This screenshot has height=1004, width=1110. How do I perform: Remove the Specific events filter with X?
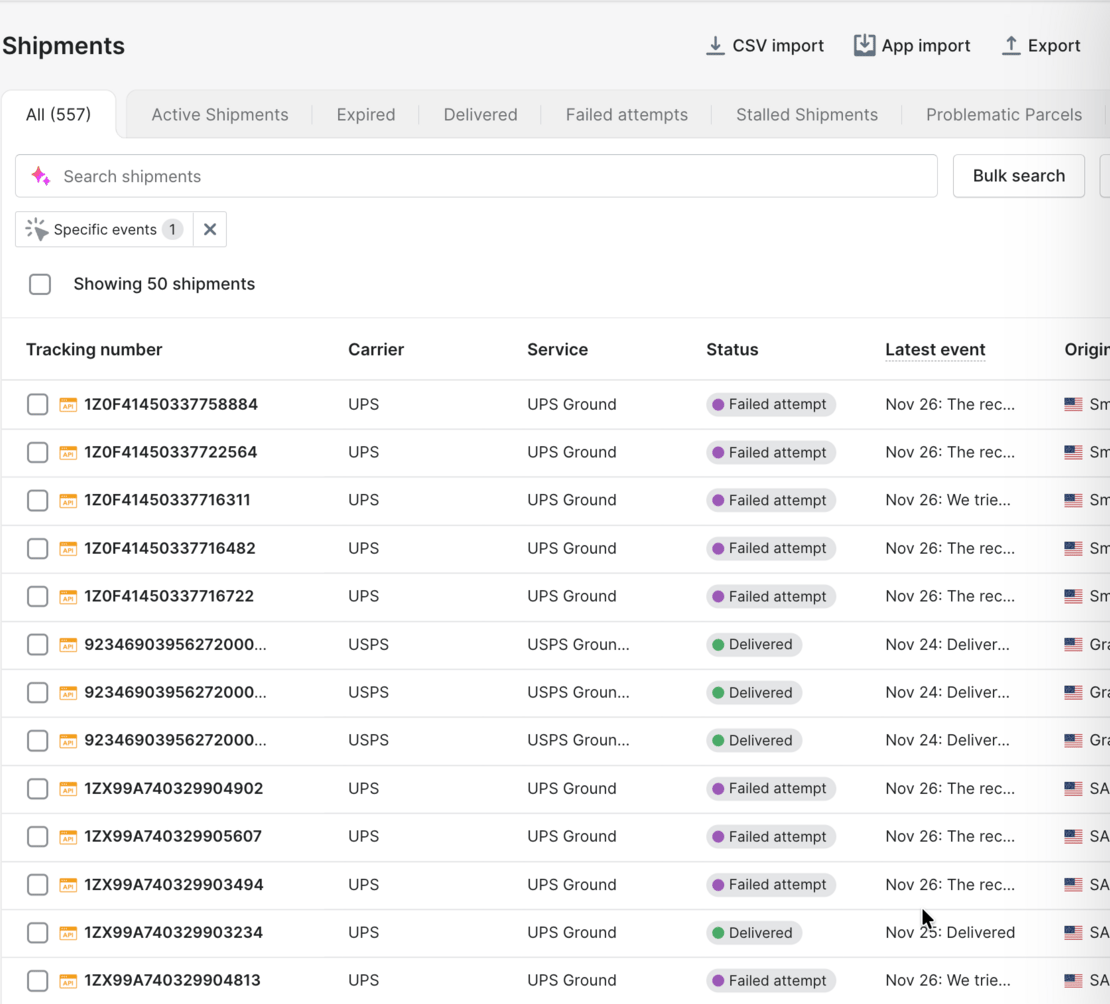point(210,229)
